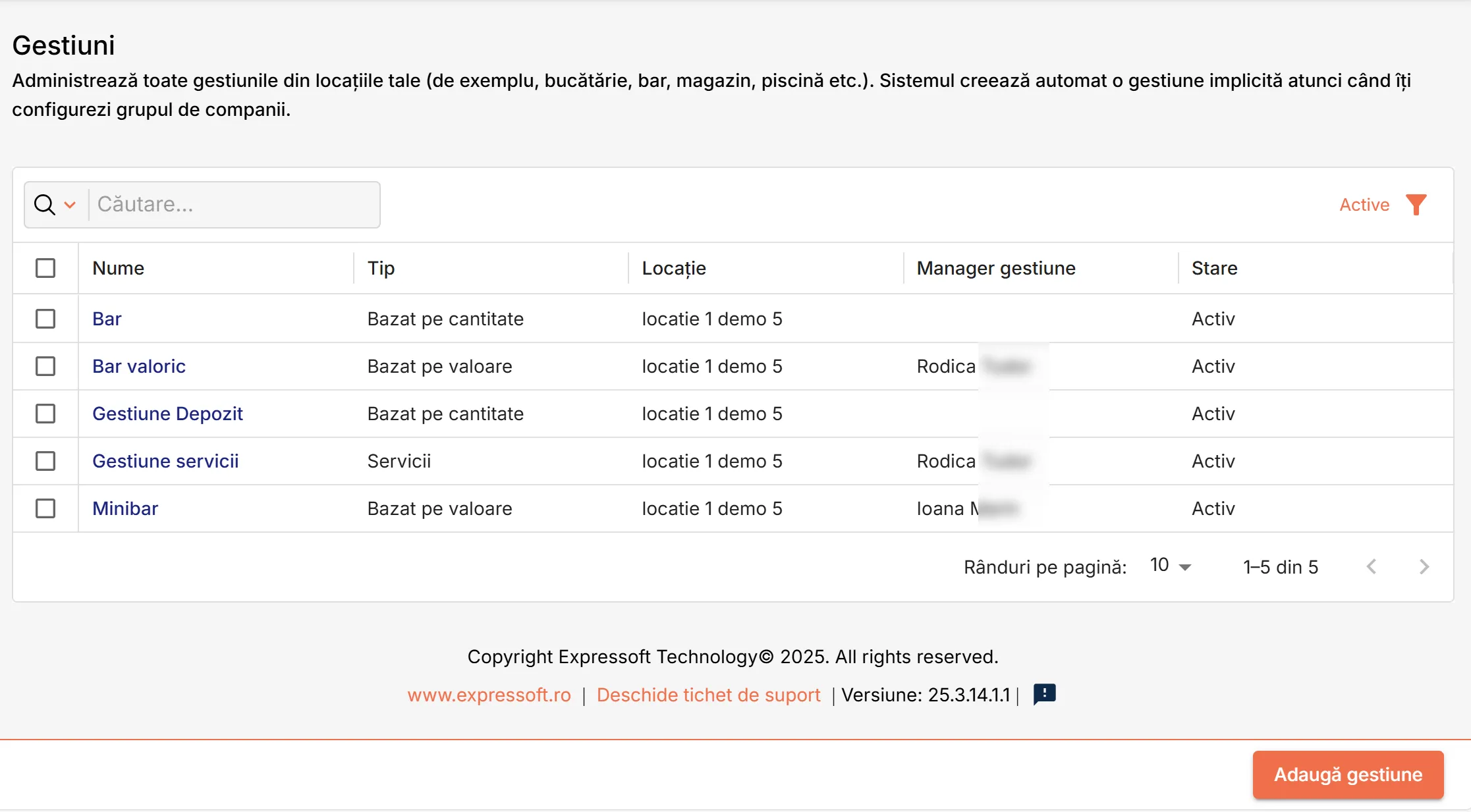Open the Bar valoric link

point(139,366)
